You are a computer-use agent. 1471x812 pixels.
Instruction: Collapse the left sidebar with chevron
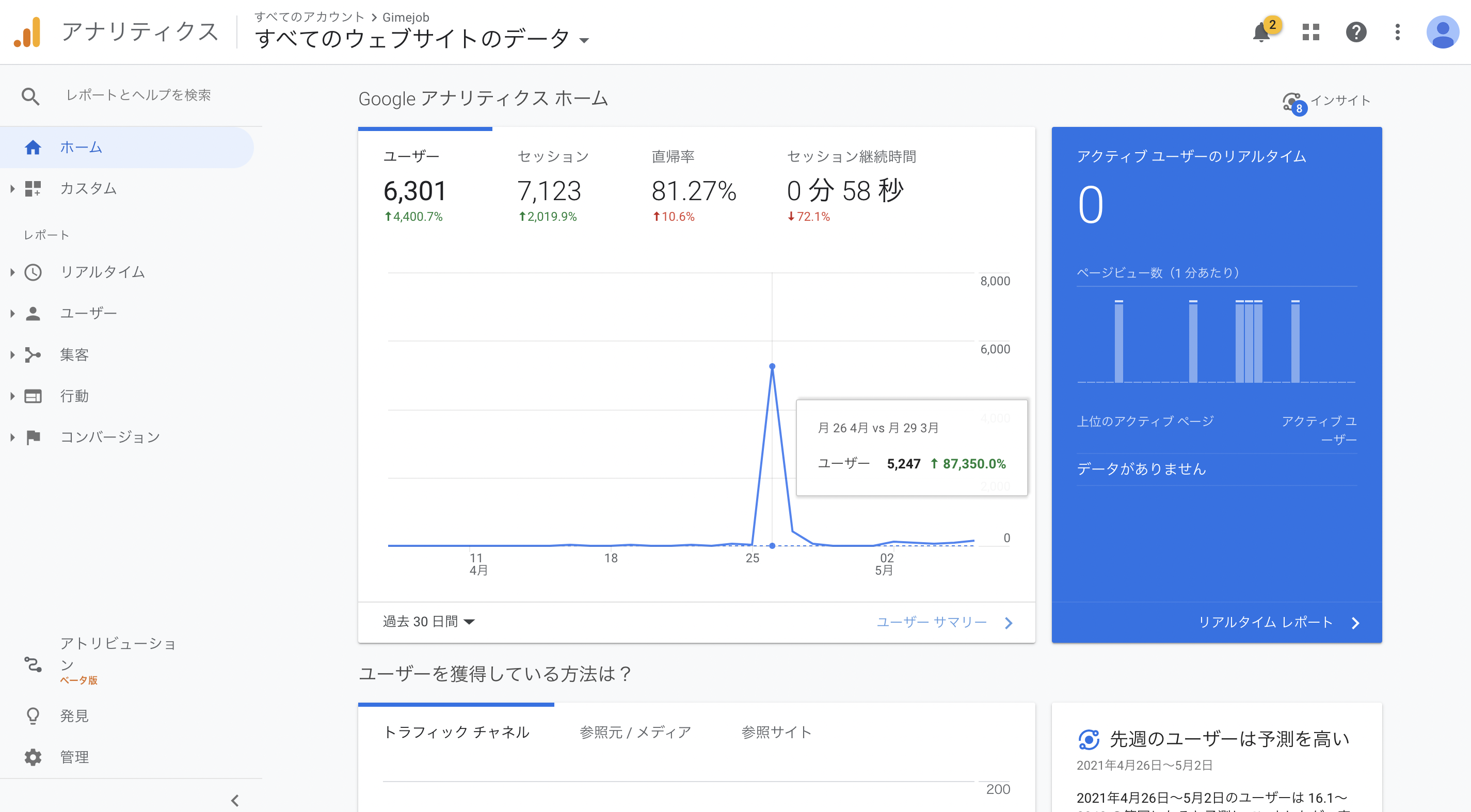235,800
